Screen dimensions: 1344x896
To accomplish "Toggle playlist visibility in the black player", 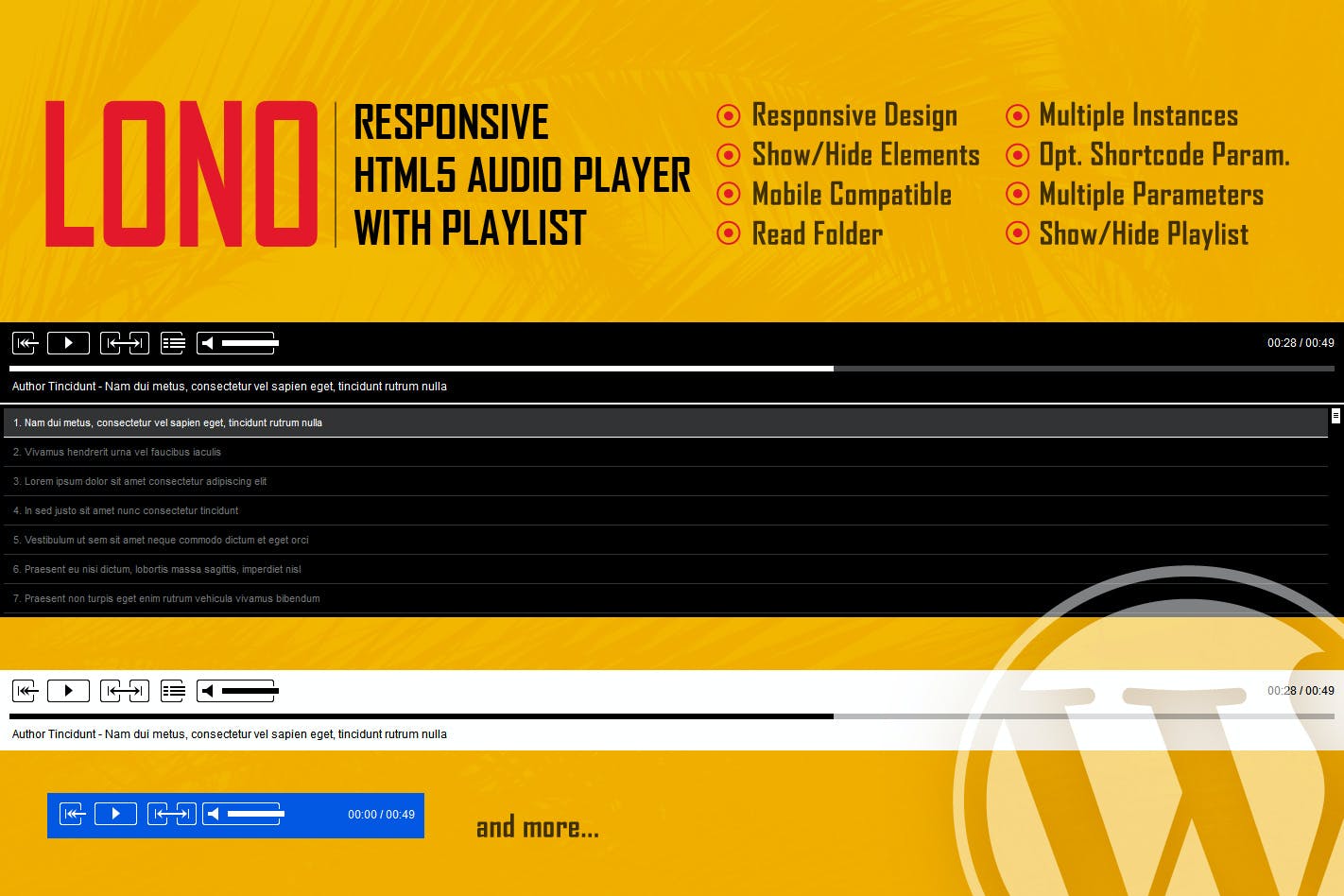I will (x=173, y=343).
